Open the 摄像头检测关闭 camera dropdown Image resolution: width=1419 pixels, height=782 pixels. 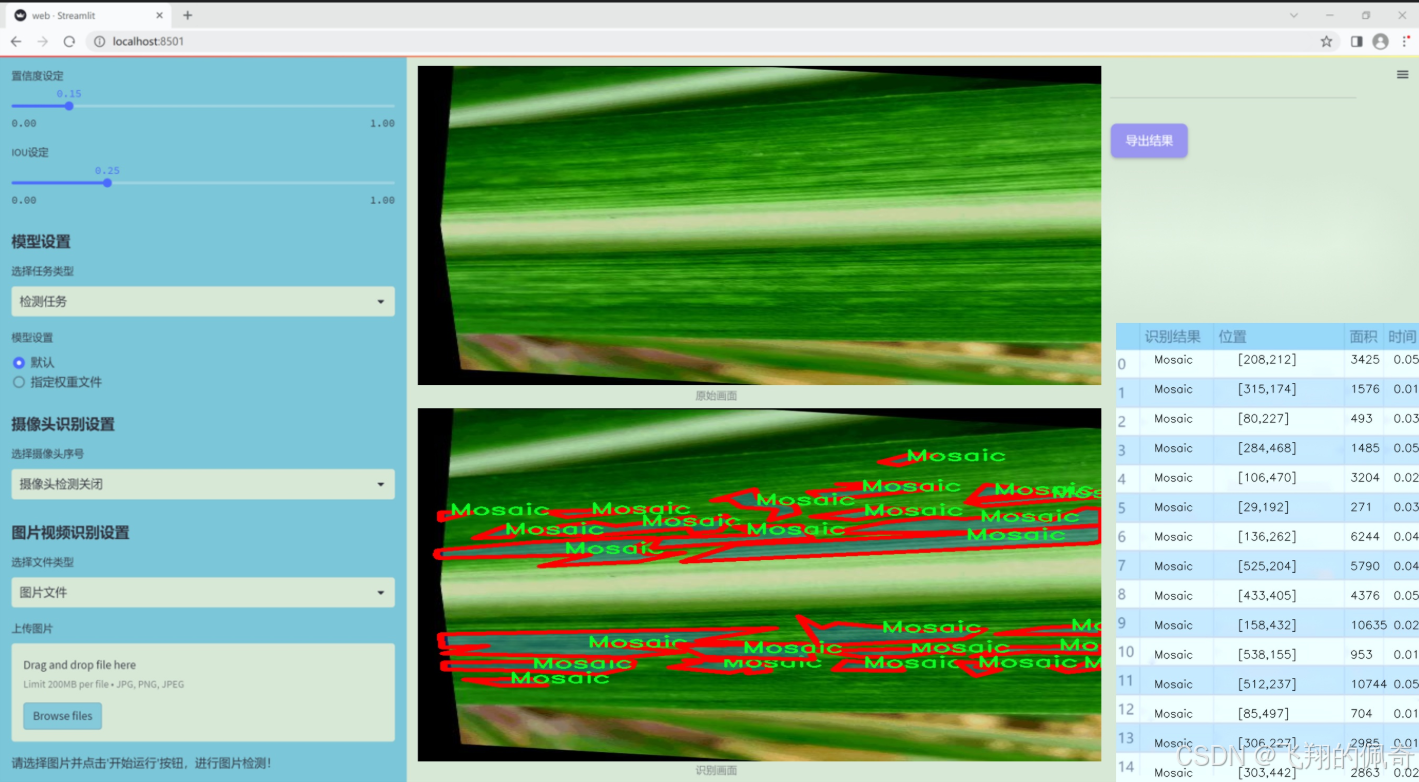point(203,484)
